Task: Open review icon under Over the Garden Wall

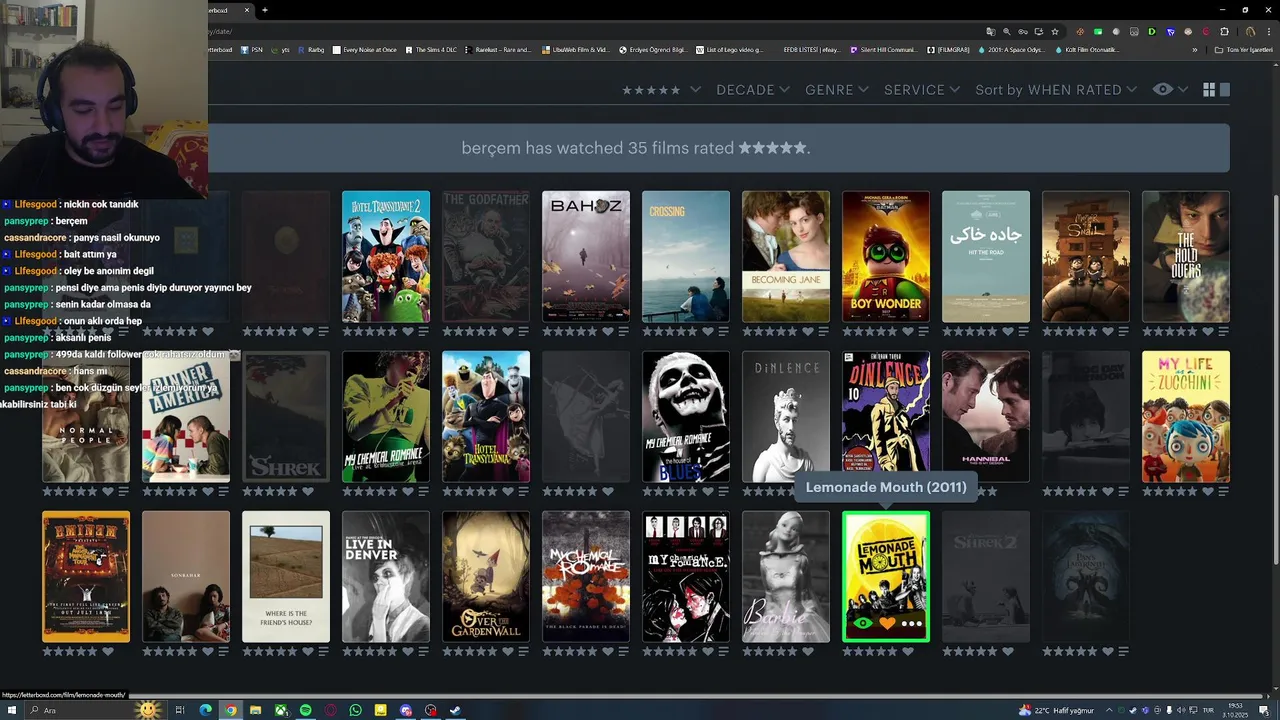Action: (x=523, y=651)
